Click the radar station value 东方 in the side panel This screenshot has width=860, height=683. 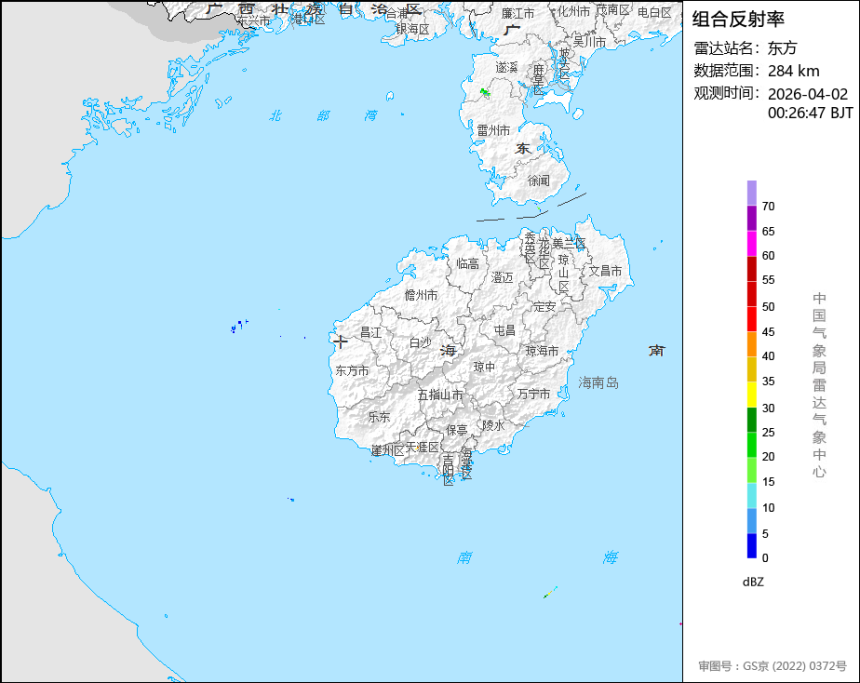pyautogui.click(x=782, y=48)
